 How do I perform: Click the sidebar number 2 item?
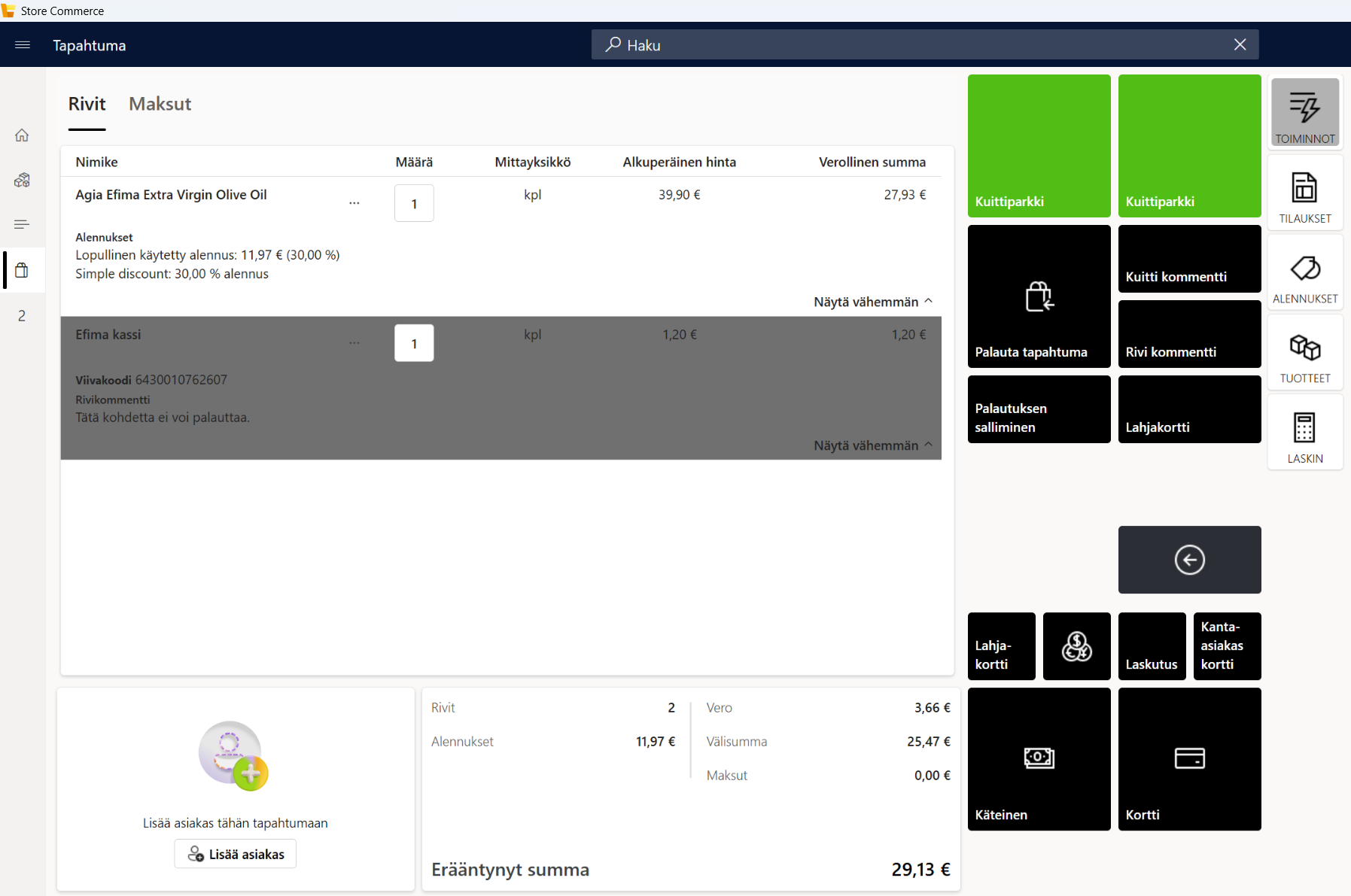pos(22,316)
